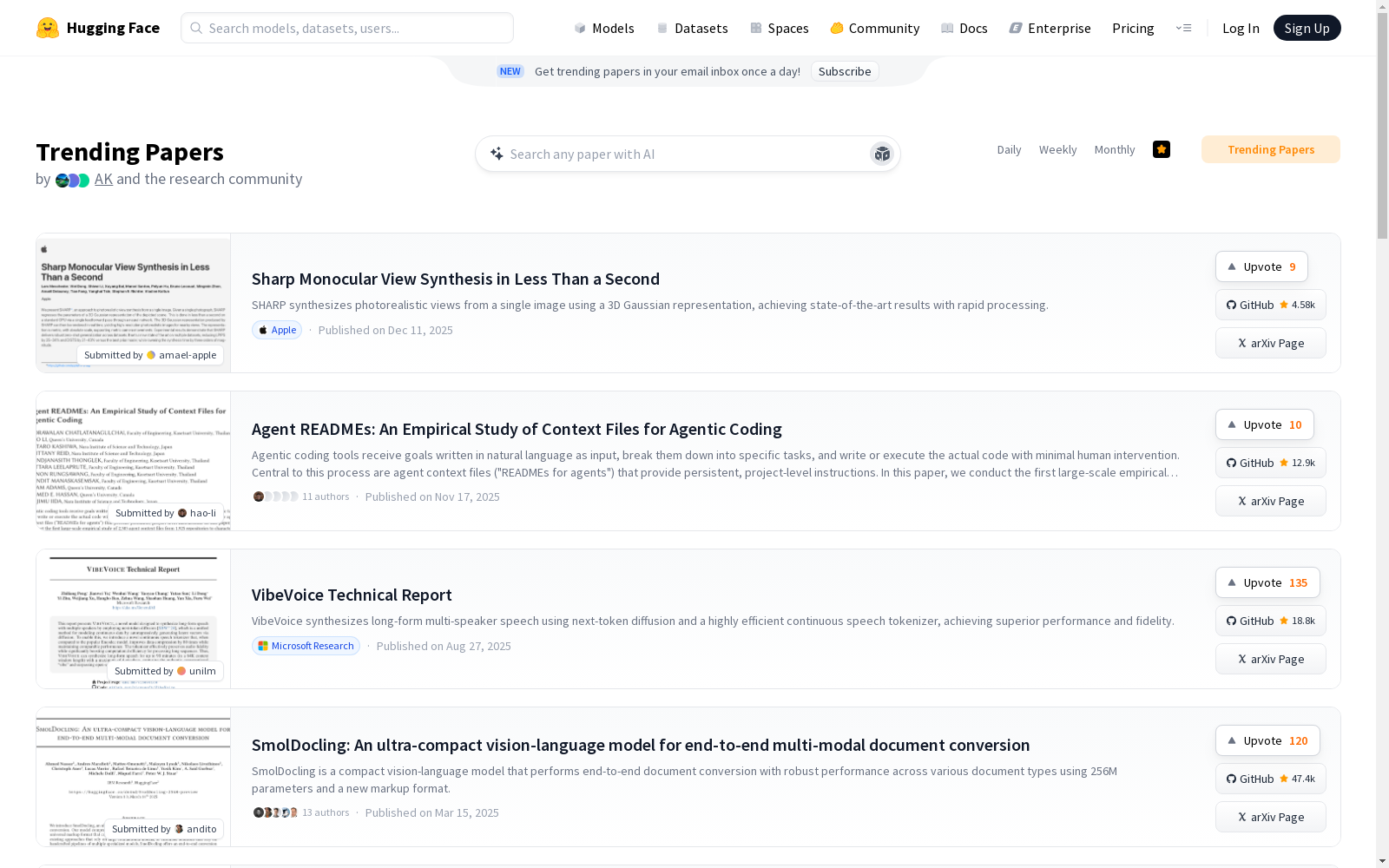The width and height of the screenshot is (1389, 868).
Task: Click the Apple organization tag
Action: 277,330
